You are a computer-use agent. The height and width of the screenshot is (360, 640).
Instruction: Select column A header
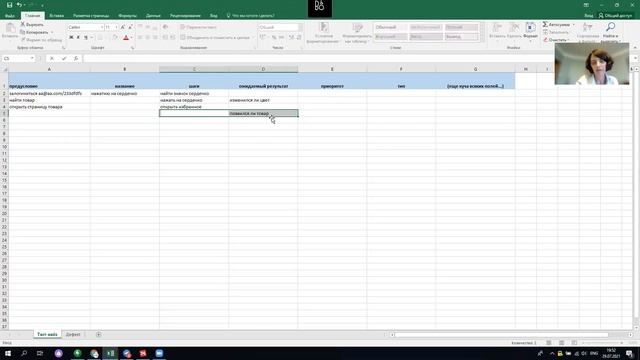[49, 69]
